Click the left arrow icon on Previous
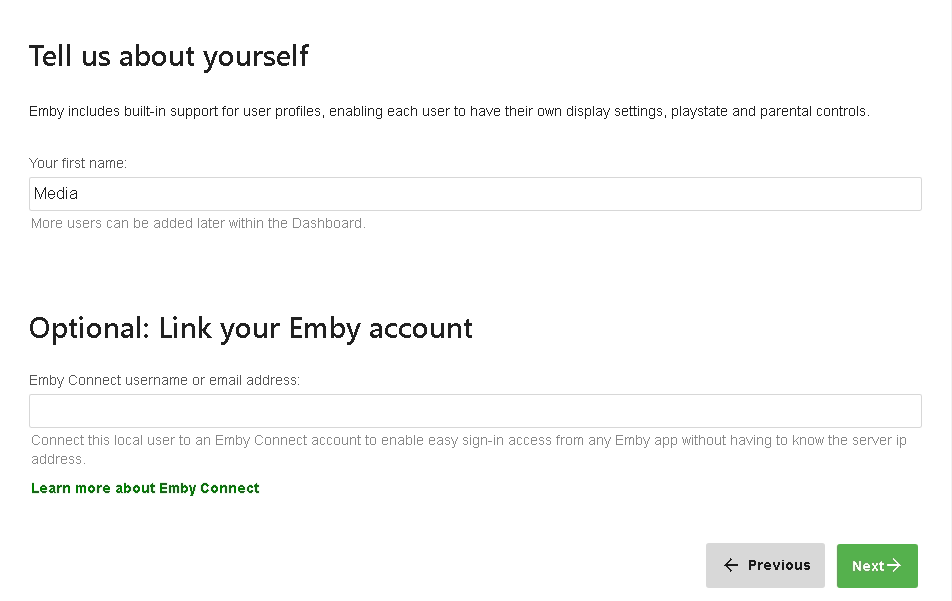Viewport: 952px width, 601px height. pos(731,566)
